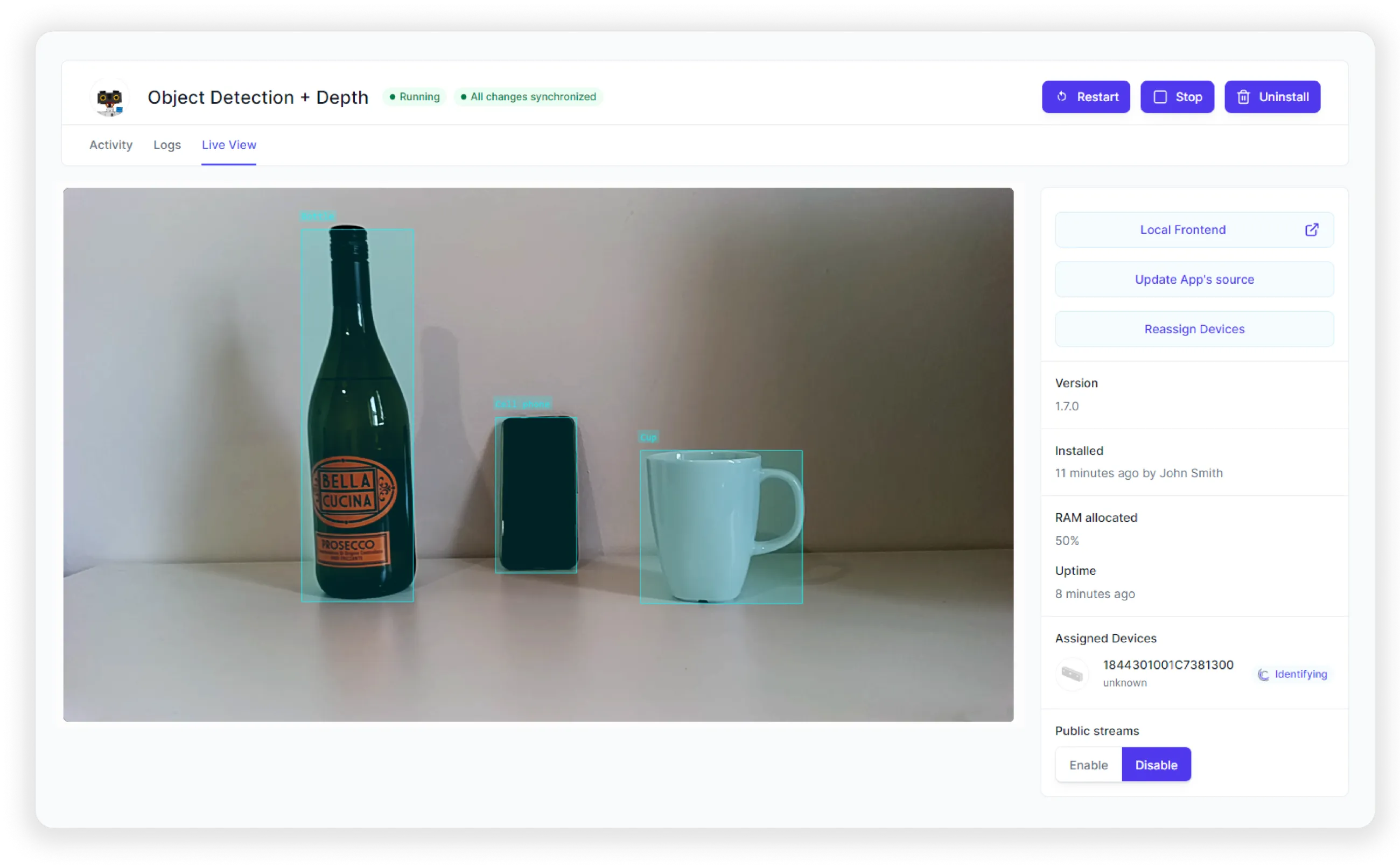Viewport: 1400px width, 868px height.
Task: Disable public streams
Action: click(x=1156, y=764)
